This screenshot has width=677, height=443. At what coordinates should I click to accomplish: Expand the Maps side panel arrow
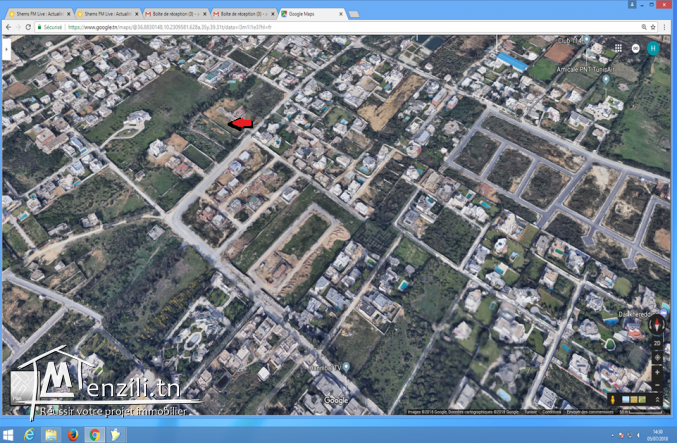pos(6,48)
